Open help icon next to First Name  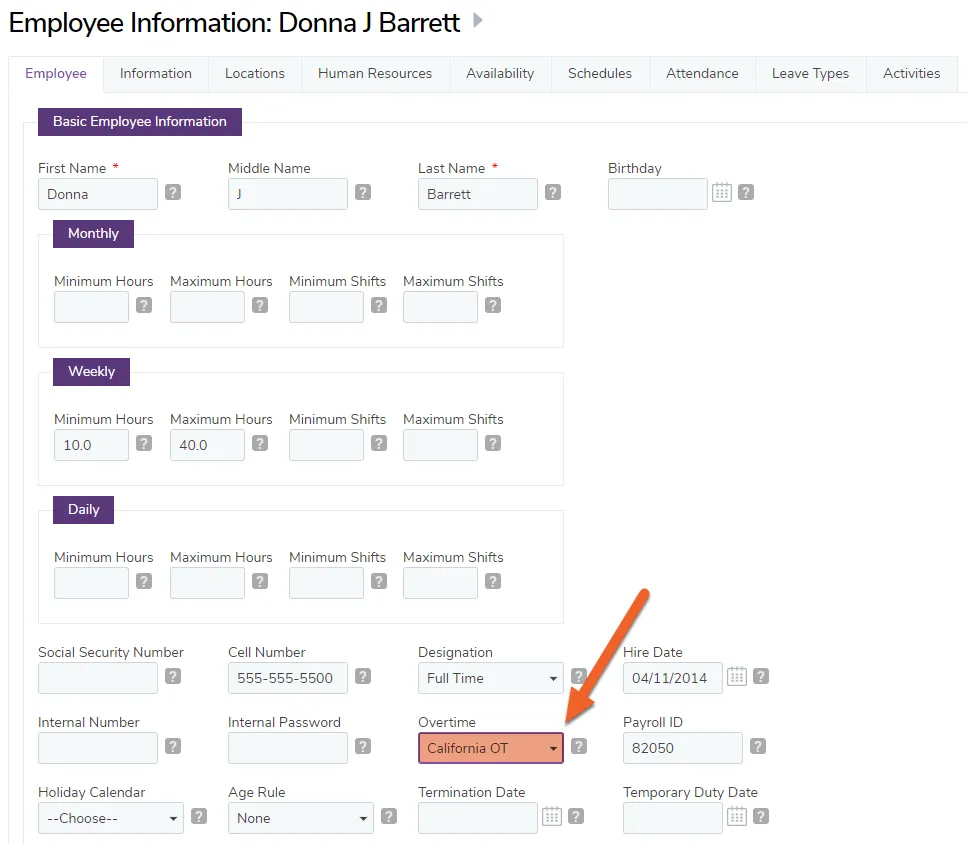173,192
